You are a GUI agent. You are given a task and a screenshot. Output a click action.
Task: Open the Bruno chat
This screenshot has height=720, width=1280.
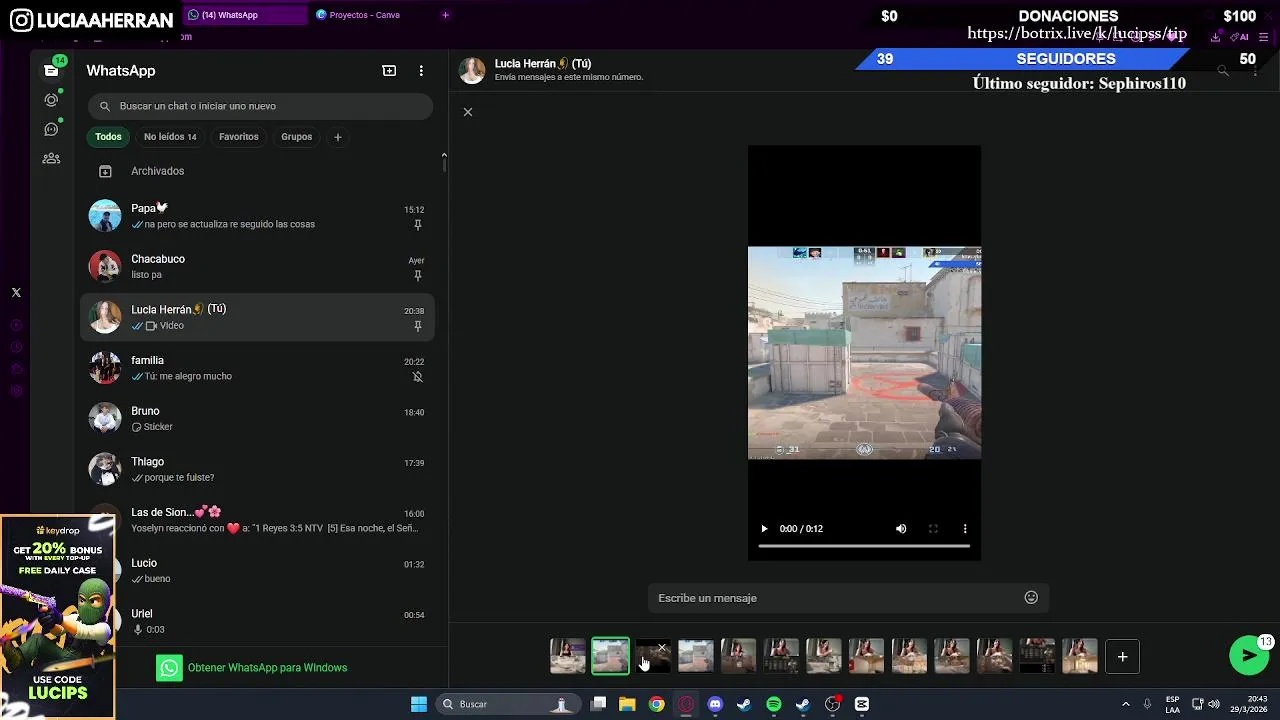(258, 418)
